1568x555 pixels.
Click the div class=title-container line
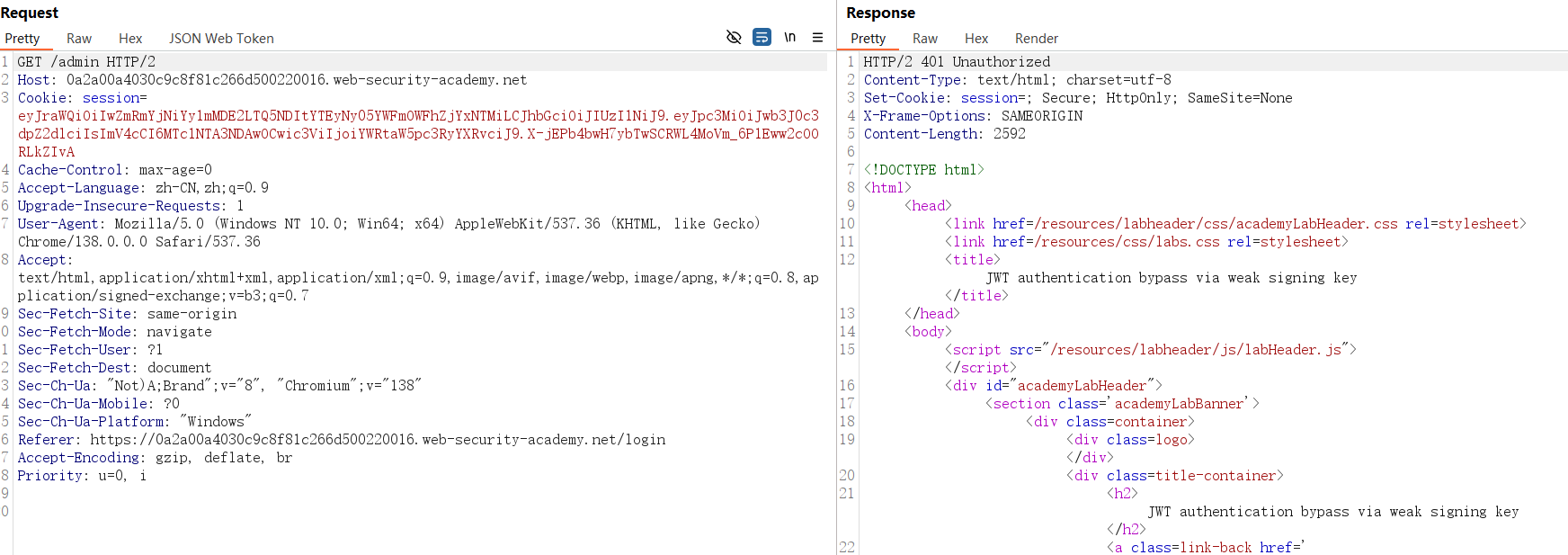tap(1175, 476)
